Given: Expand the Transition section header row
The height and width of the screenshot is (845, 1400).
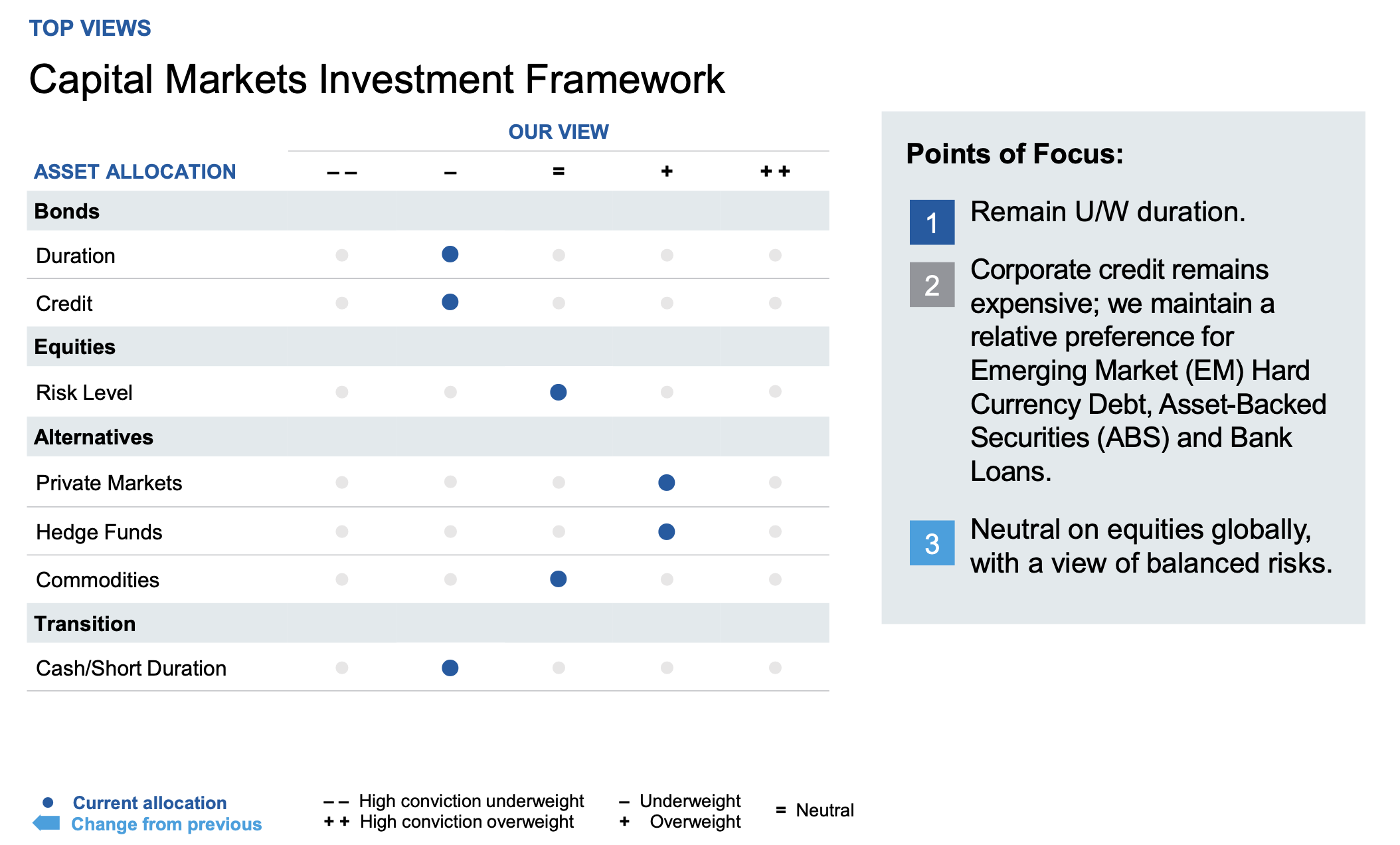Looking at the screenshot, I should (x=85, y=624).
